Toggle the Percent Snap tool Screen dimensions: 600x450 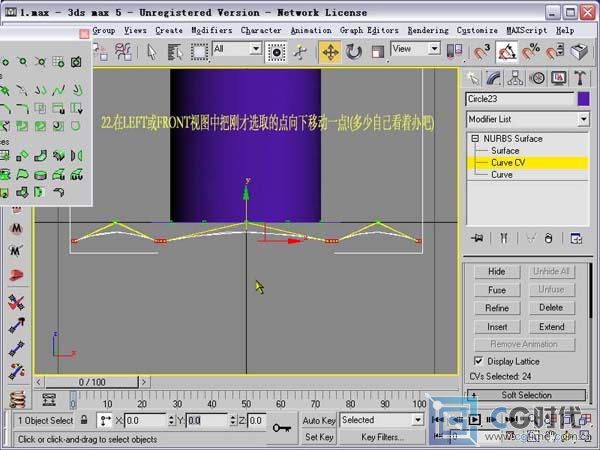(531, 52)
